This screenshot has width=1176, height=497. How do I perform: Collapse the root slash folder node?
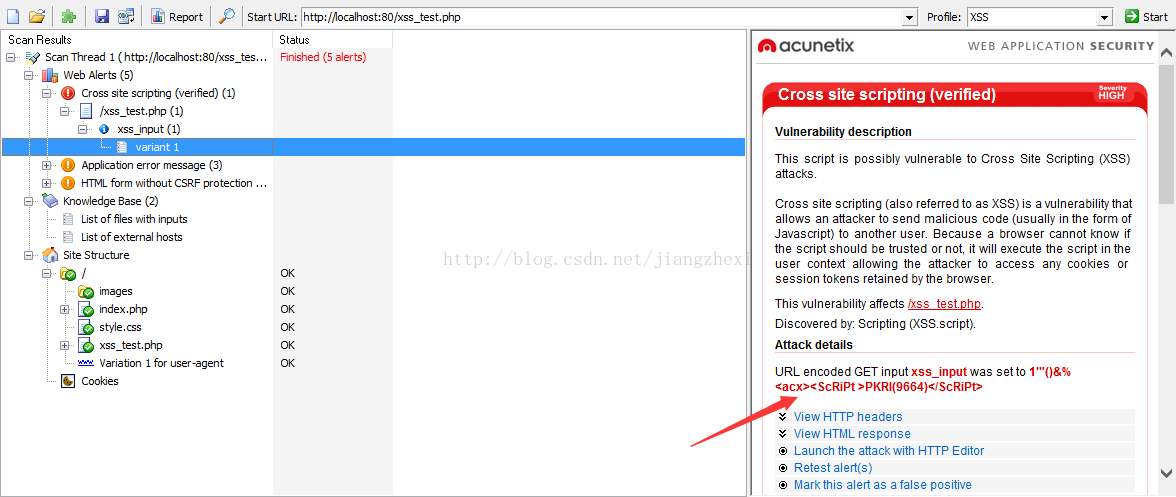click(x=47, y=273)
